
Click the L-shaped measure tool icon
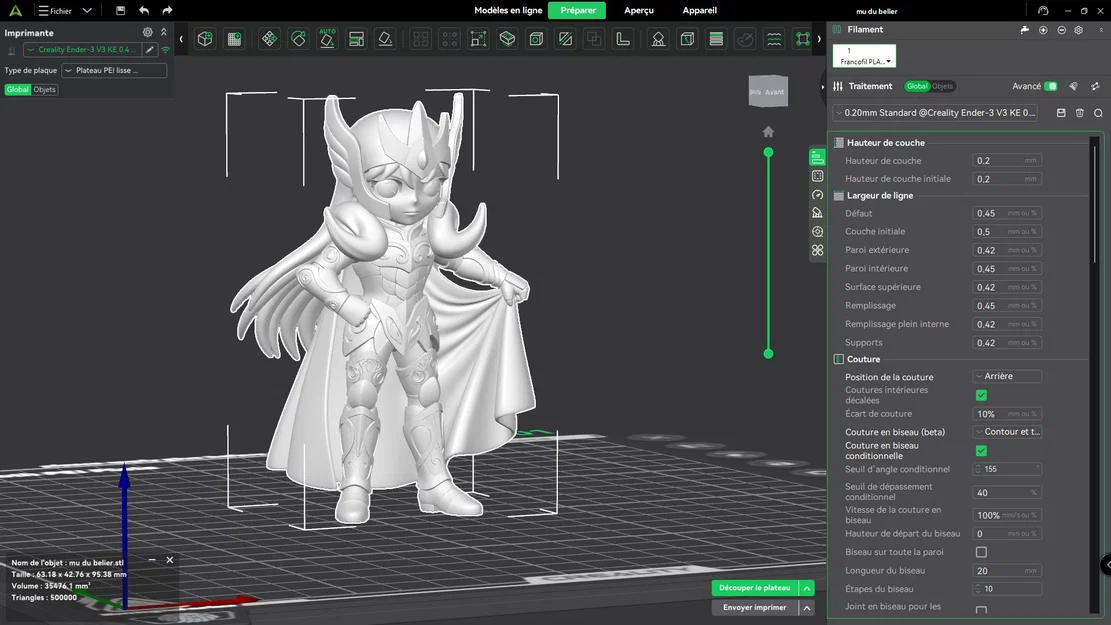coord(623,39)
